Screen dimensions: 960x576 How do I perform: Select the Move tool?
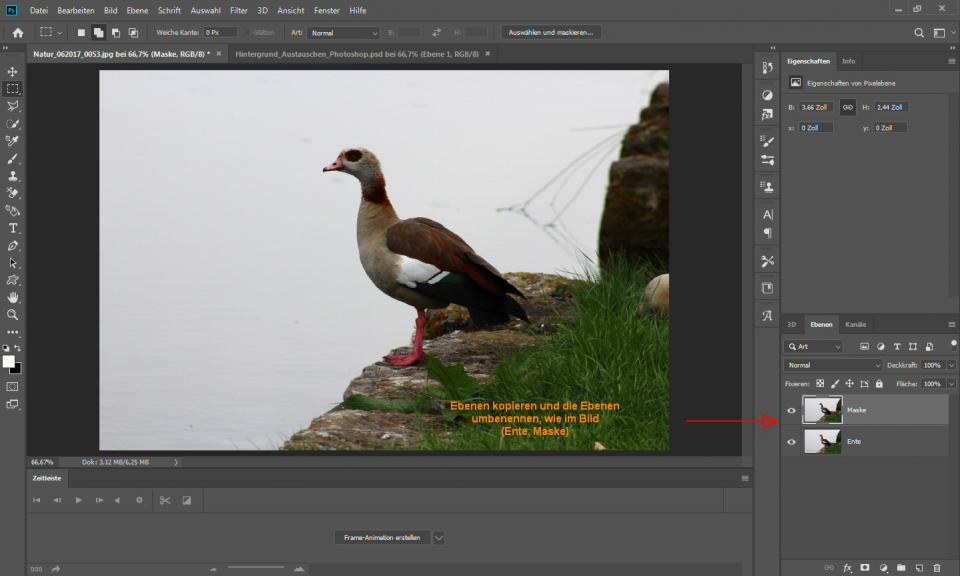tap(13, 72)
